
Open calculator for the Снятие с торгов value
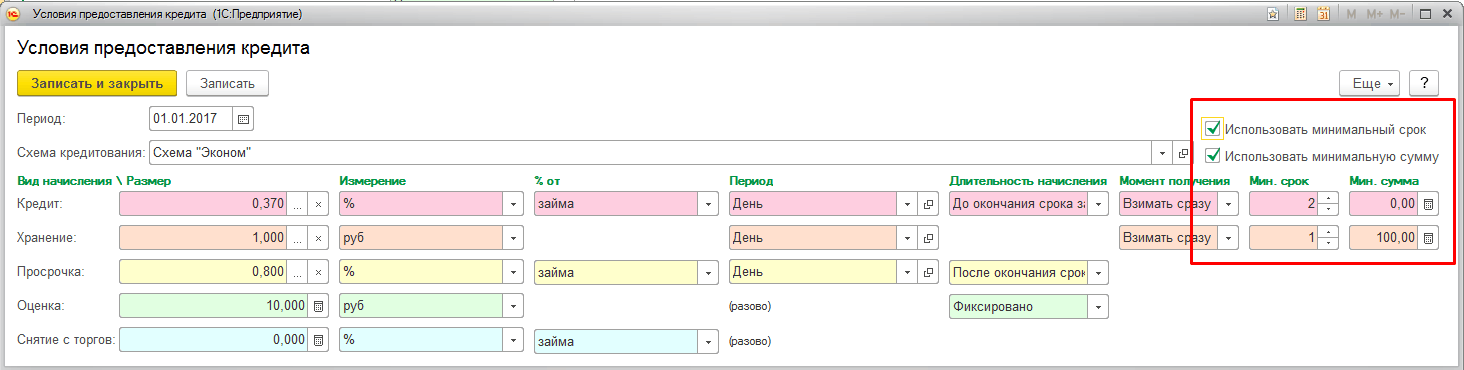coord(318,340)
